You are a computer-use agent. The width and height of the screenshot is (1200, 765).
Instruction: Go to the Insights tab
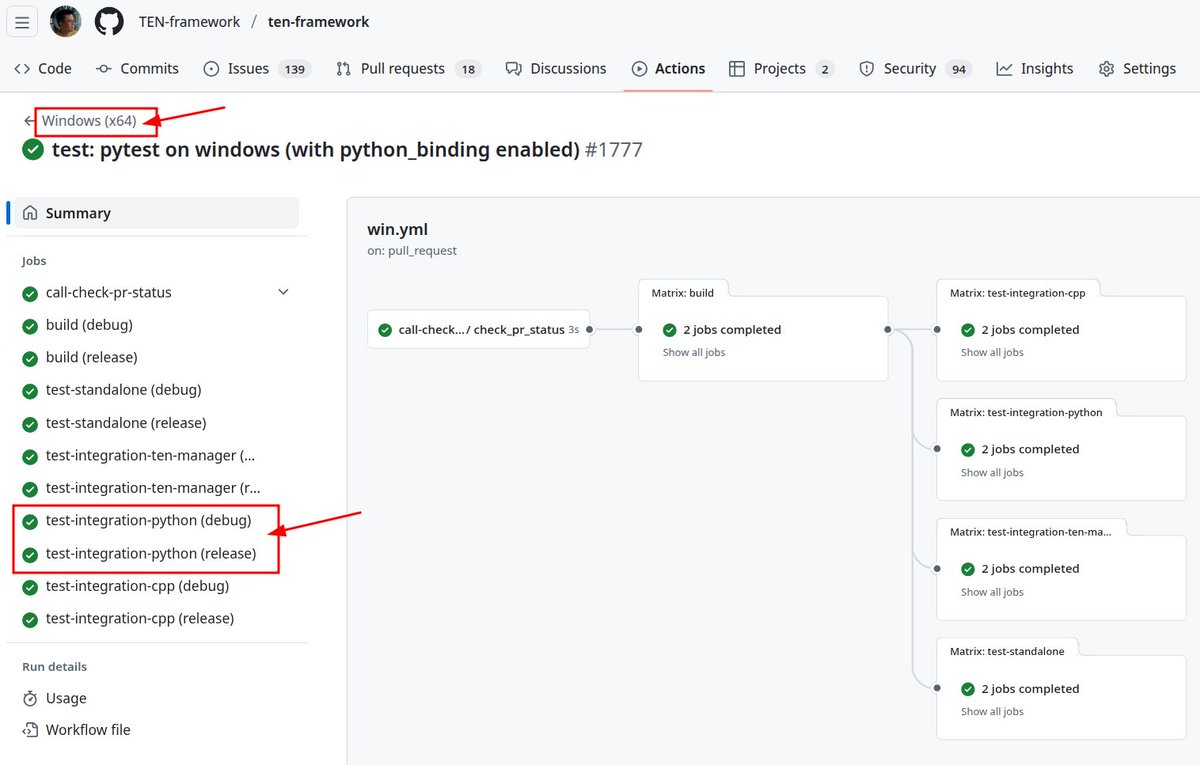pyautogui.click(x=1035, y=68)
